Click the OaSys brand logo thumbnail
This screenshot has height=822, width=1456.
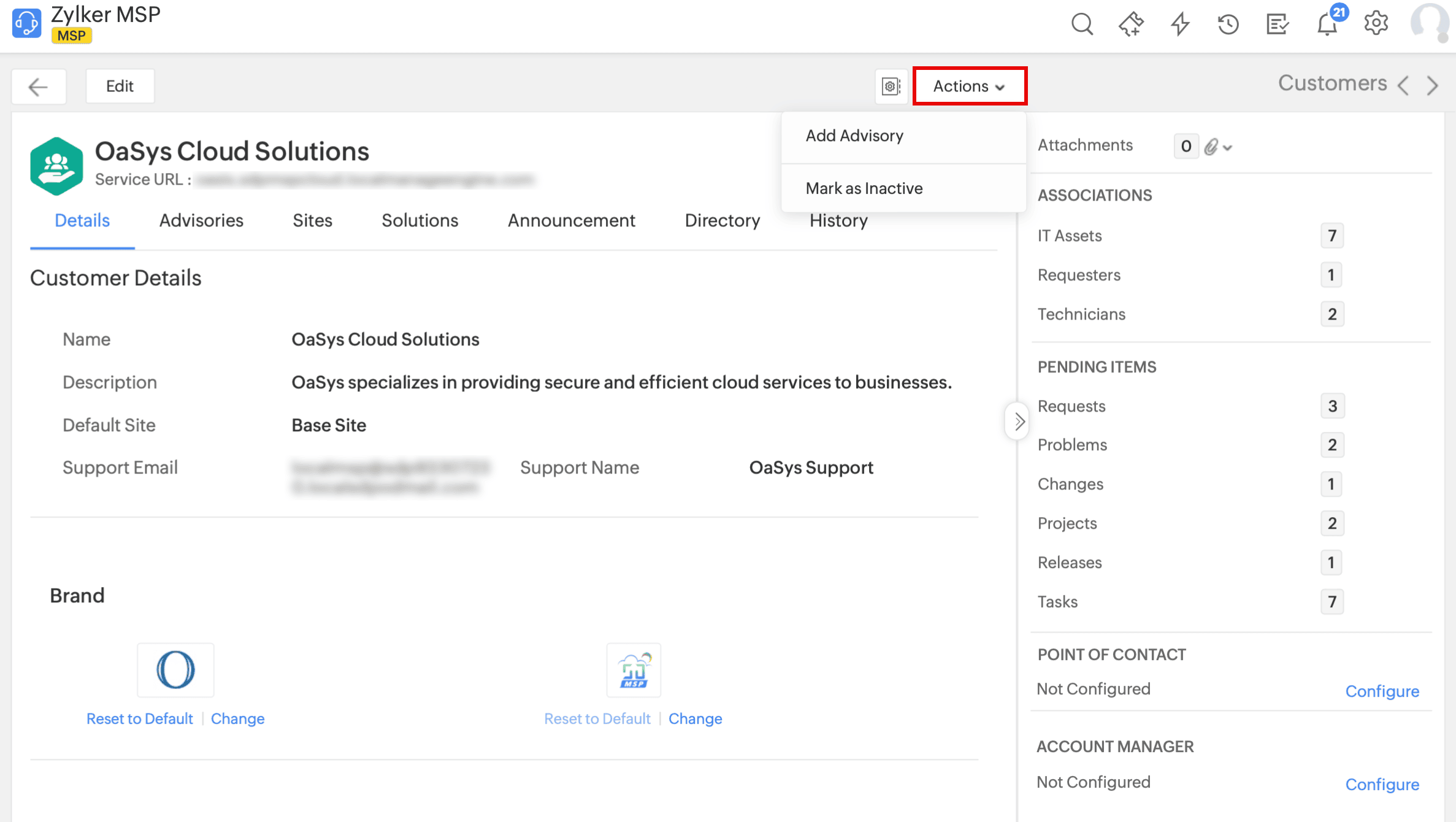176,670
